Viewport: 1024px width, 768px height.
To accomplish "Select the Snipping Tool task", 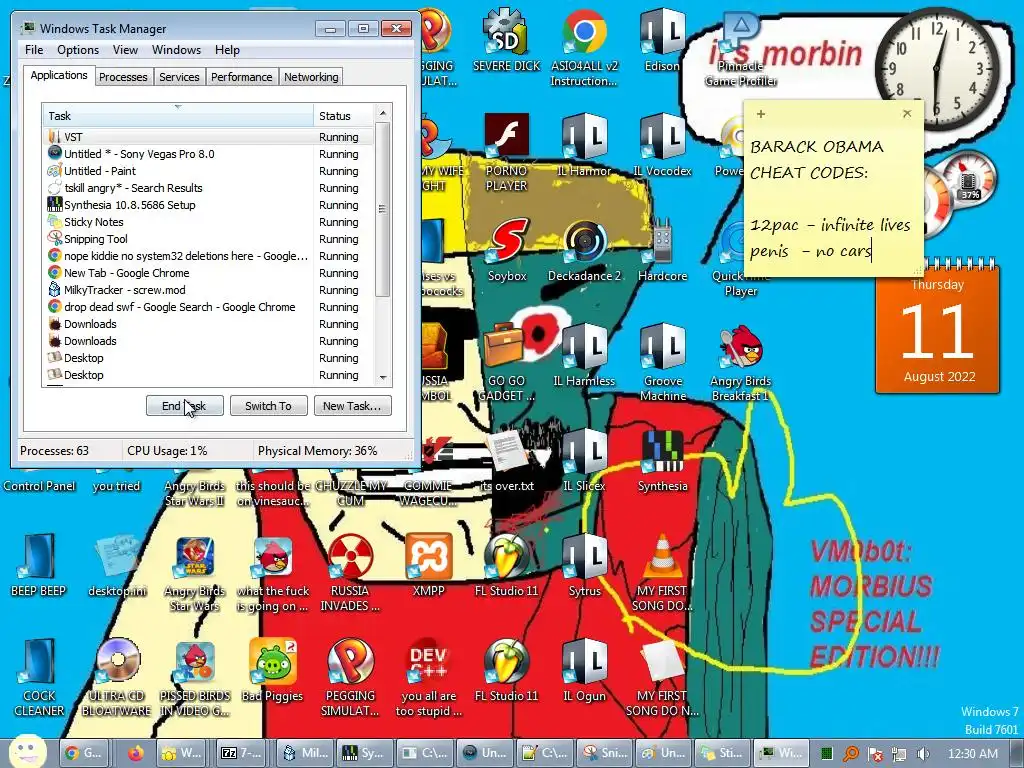I will [210, 239].
